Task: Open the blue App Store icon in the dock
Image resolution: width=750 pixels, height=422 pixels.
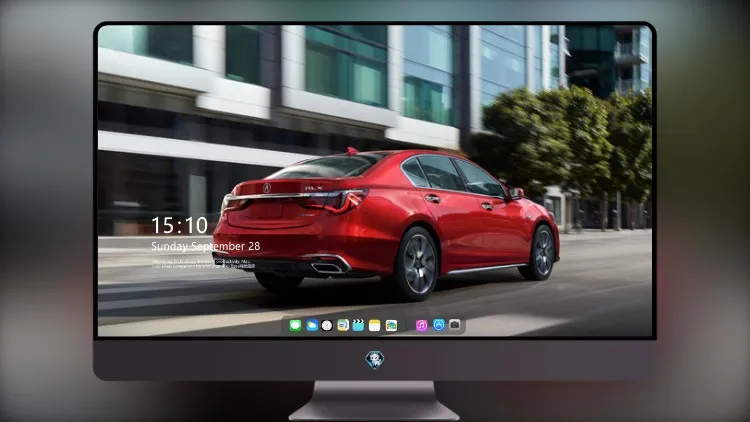Action: point(439,325)
